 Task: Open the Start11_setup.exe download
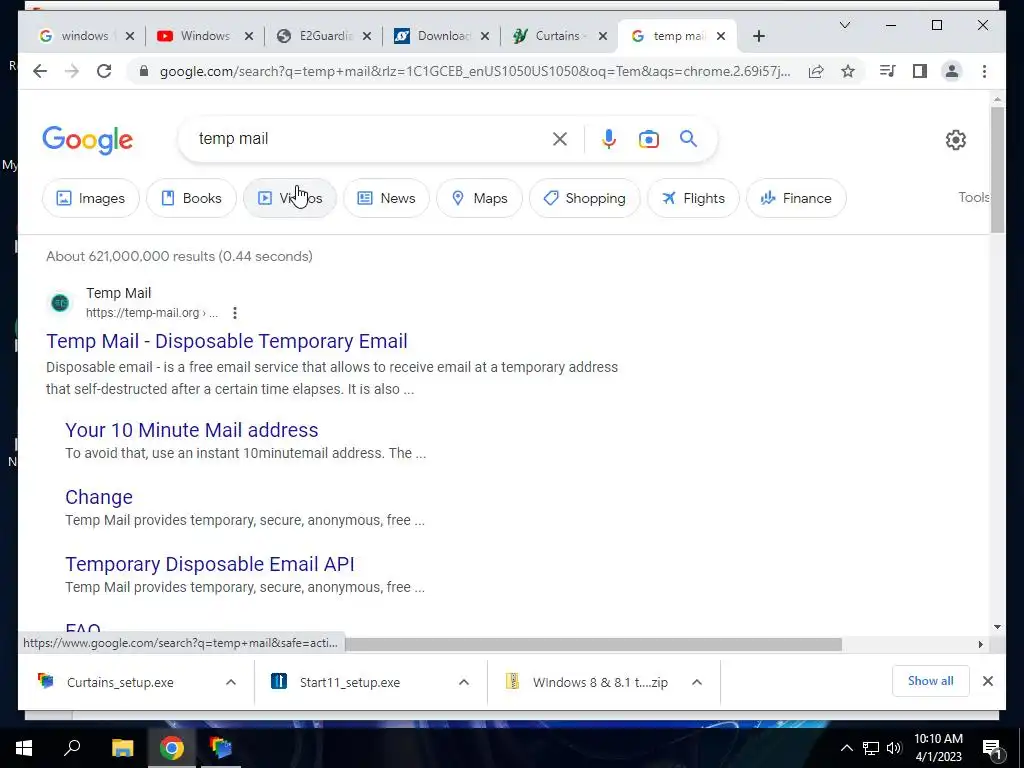click(x=349, y=682)
